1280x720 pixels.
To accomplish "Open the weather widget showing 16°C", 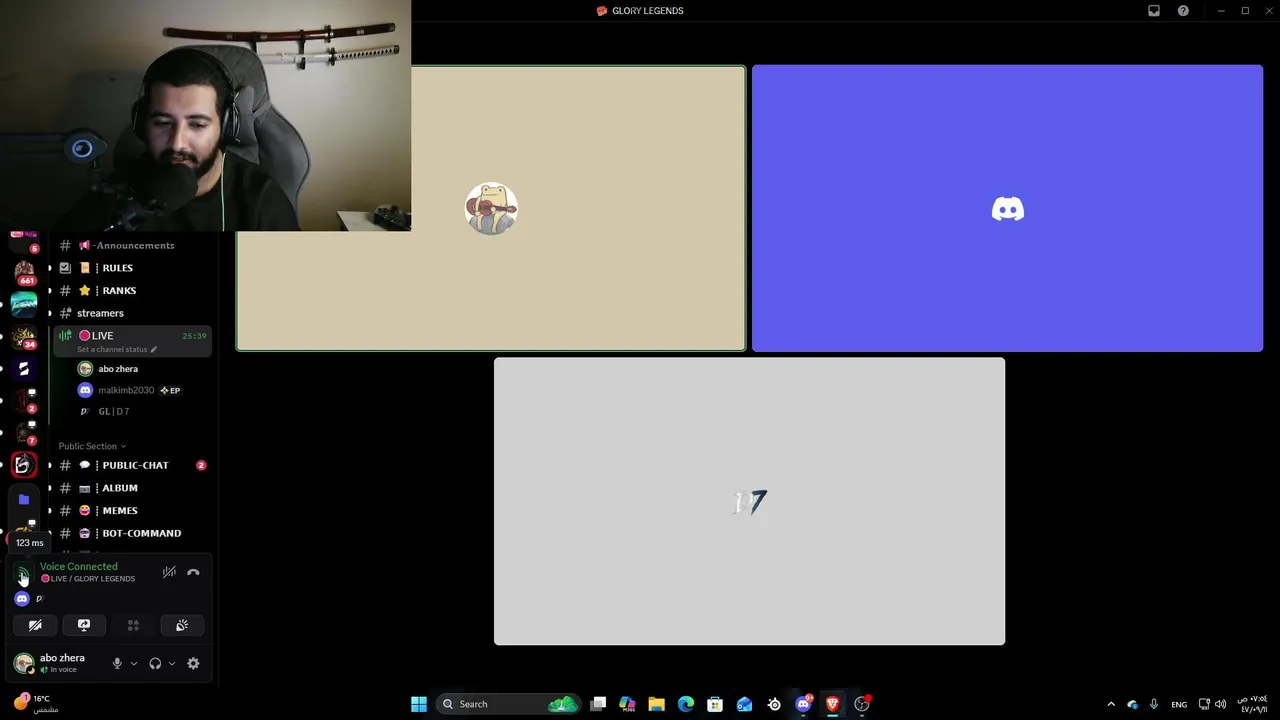I will [35, 704].
